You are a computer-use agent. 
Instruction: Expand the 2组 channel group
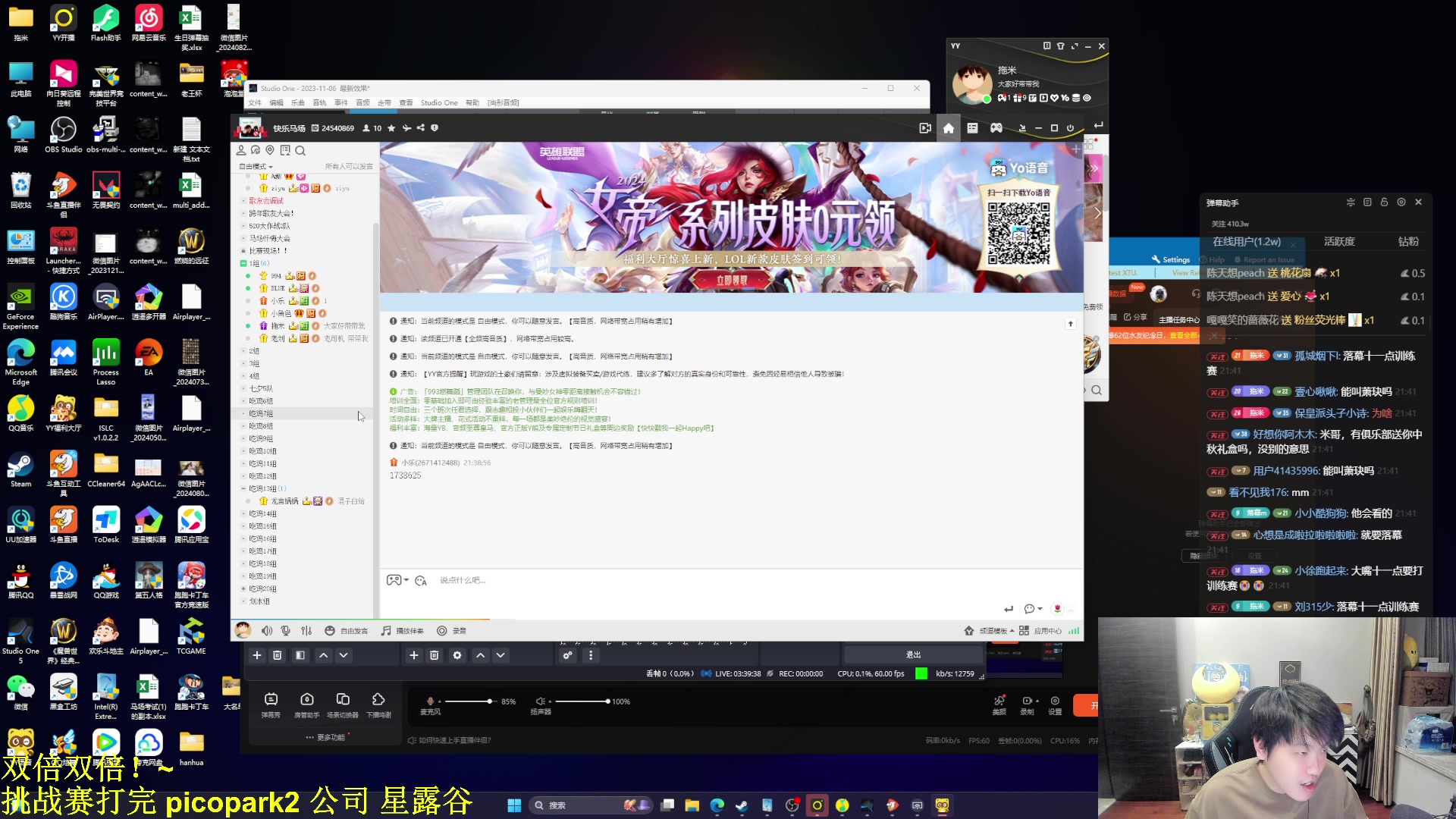click(x=243, y=351)
